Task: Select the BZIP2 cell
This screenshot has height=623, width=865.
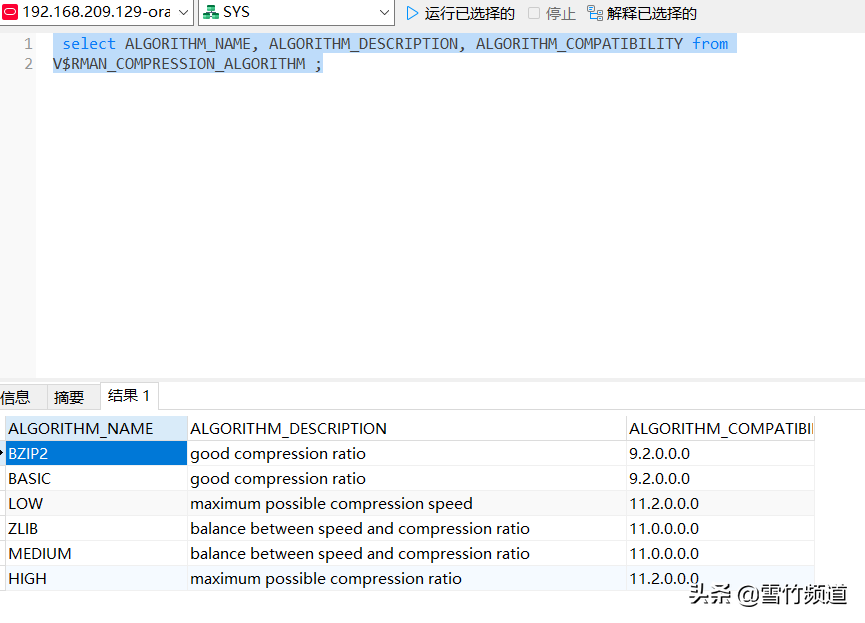Action: (97, 454)
